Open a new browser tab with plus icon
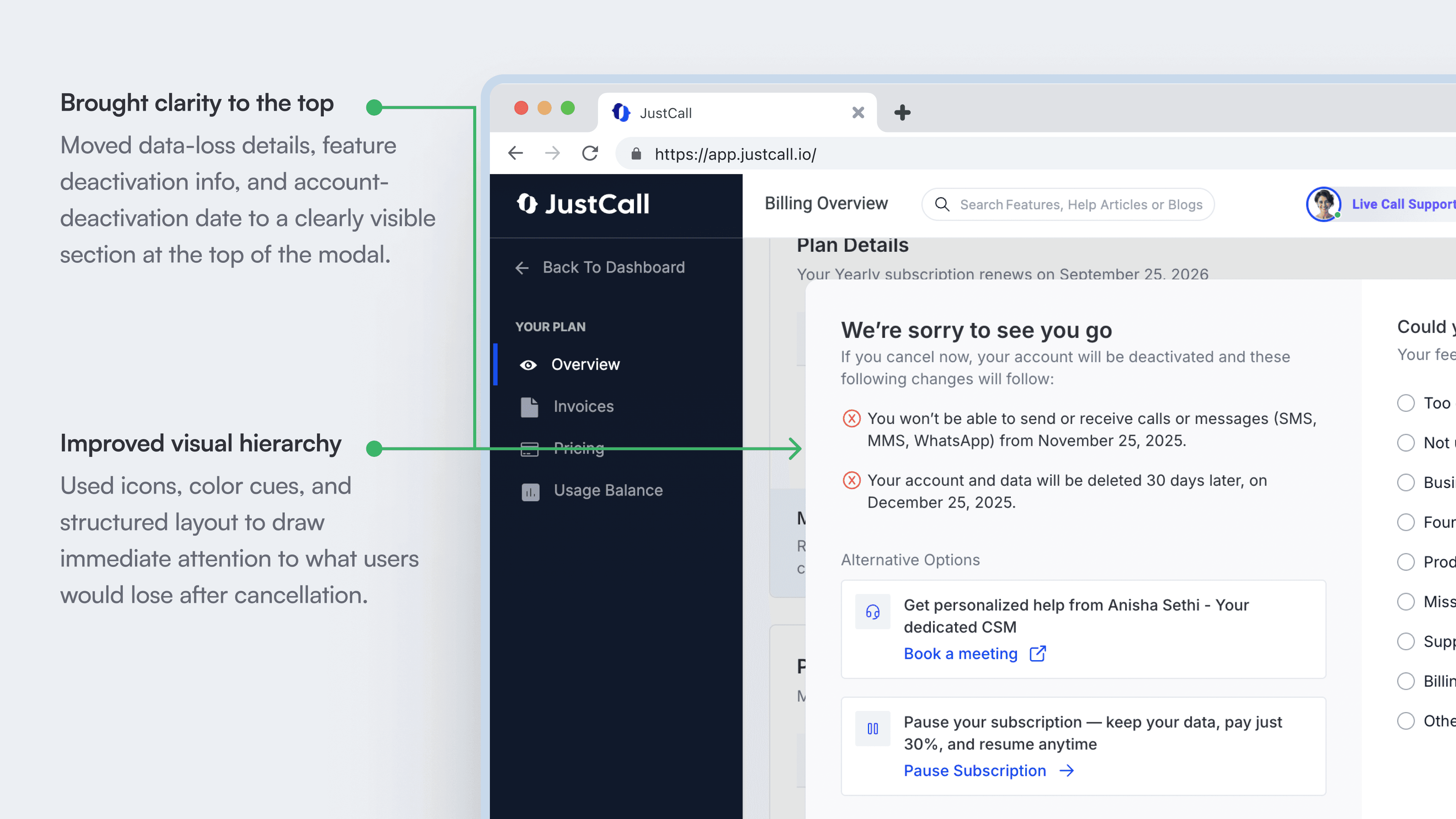This screenshot has height=819, width=1456. pyautogui.click(x=902, y=113)
